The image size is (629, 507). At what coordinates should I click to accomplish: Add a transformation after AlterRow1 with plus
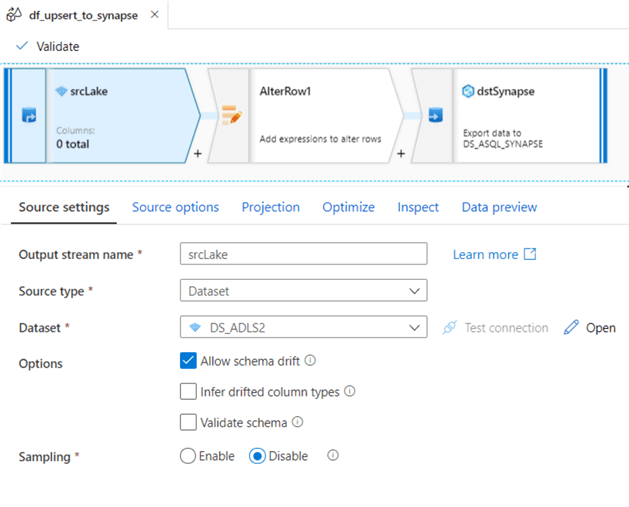point(401,154)
